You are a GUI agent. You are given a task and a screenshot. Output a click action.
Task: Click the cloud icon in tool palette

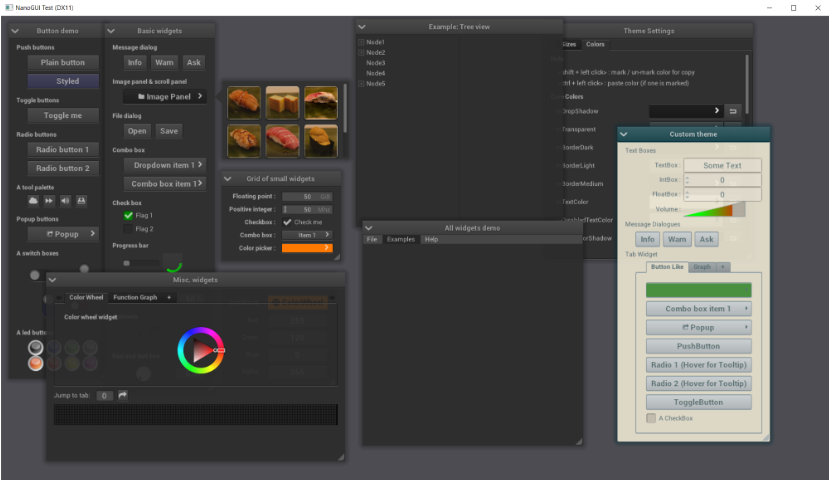pyautogui.click(x=32, y=200)
